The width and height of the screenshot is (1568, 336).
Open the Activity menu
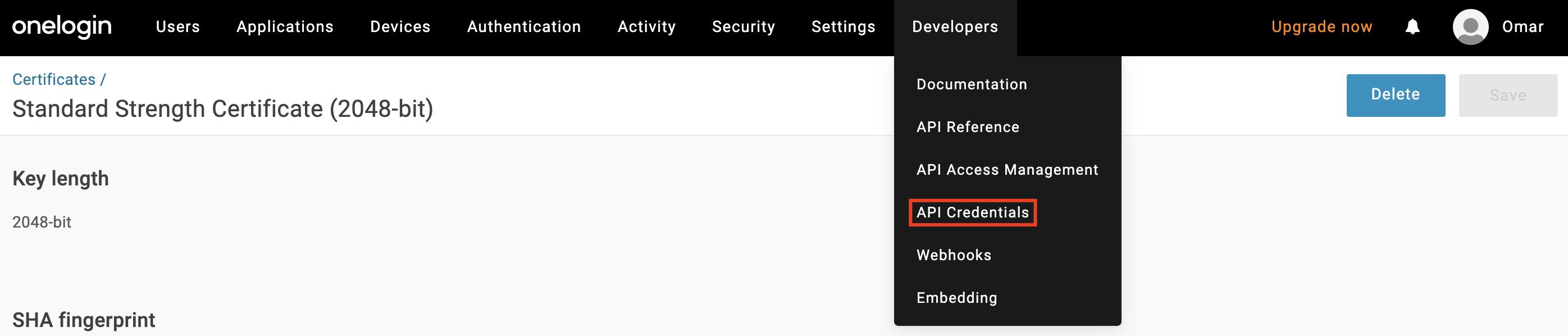pyautogui.click(x=646, y=27)
